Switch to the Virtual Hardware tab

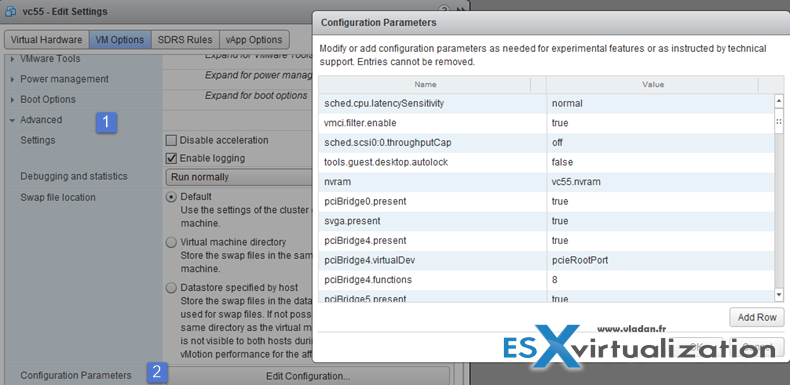click(46, 40)
